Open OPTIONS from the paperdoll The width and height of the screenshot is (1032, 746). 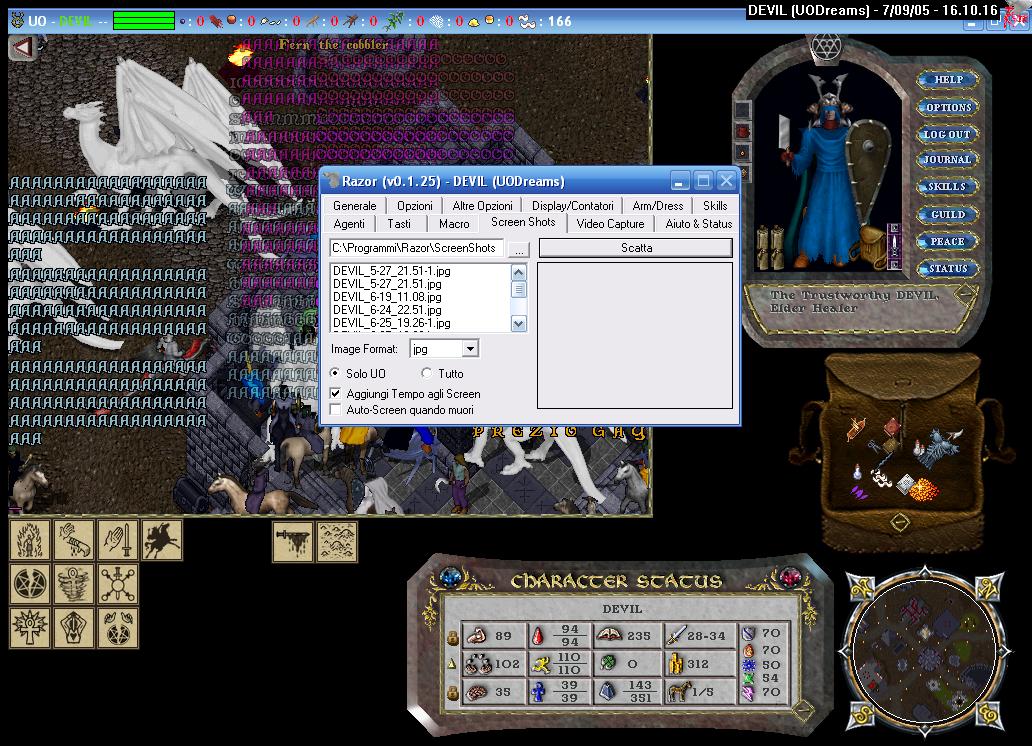pos(947,107)
